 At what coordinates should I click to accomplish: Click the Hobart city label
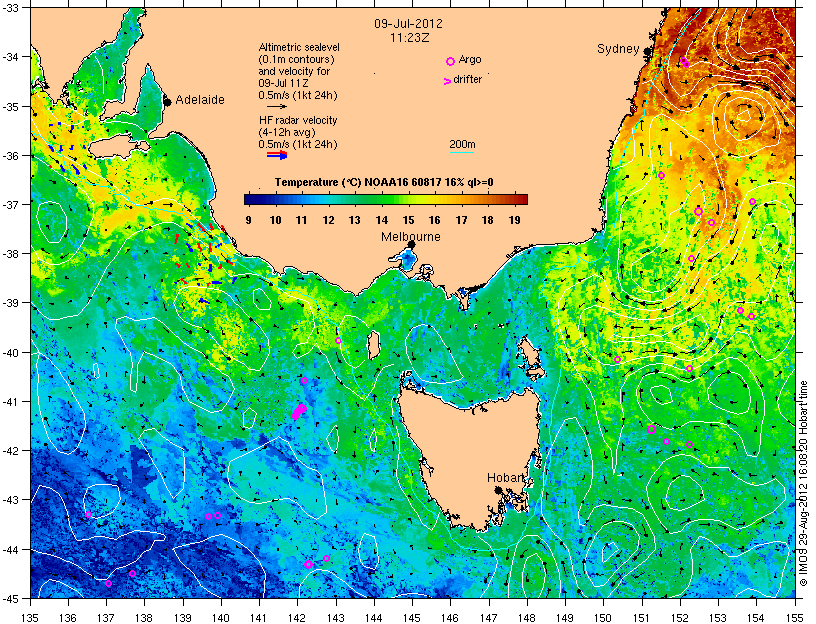(x=505, y=477)
